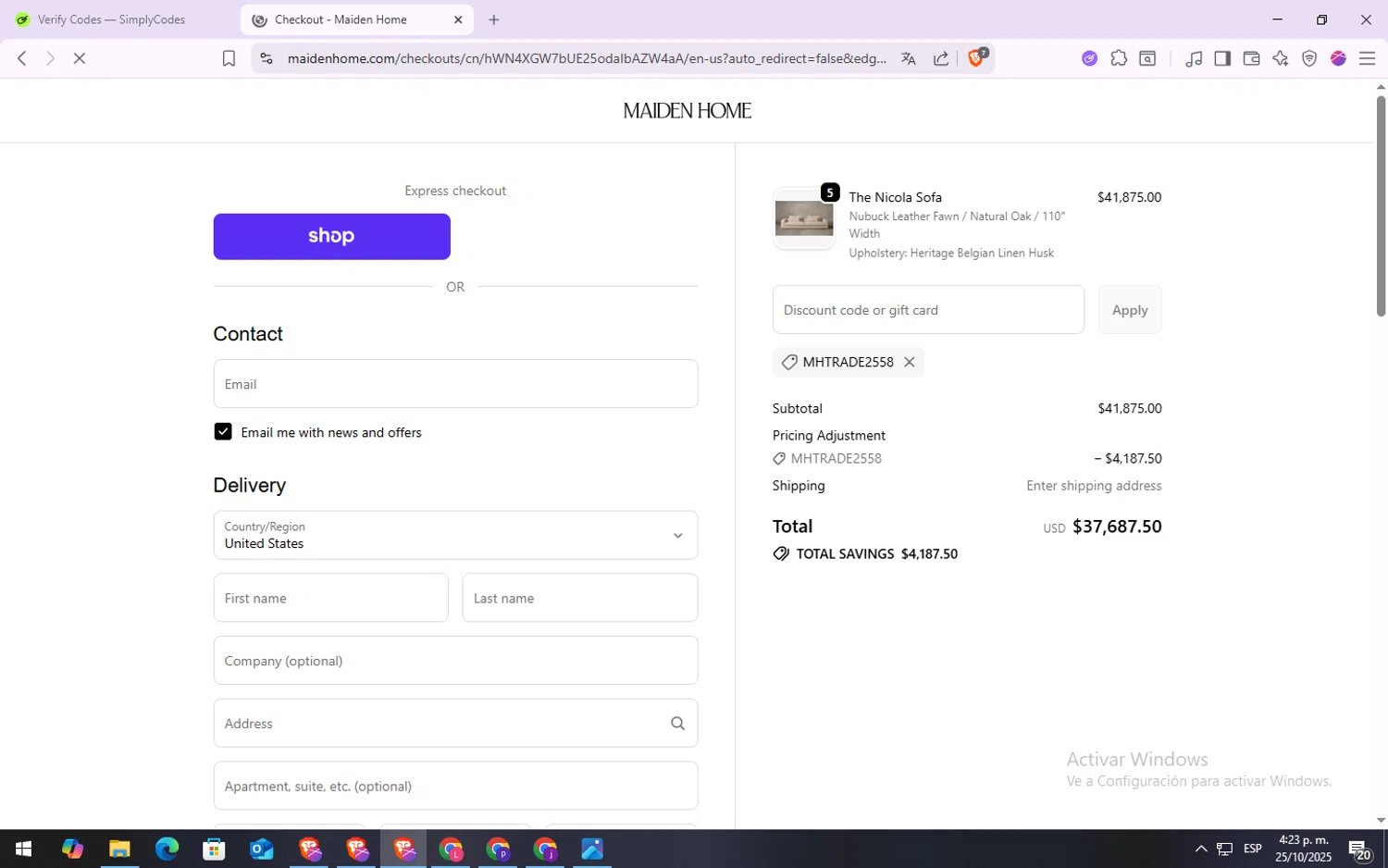Close the Checkout - Maiden Home tab
The width and height of the screenshot is (1388, 868).
click(x=458, y=19)
